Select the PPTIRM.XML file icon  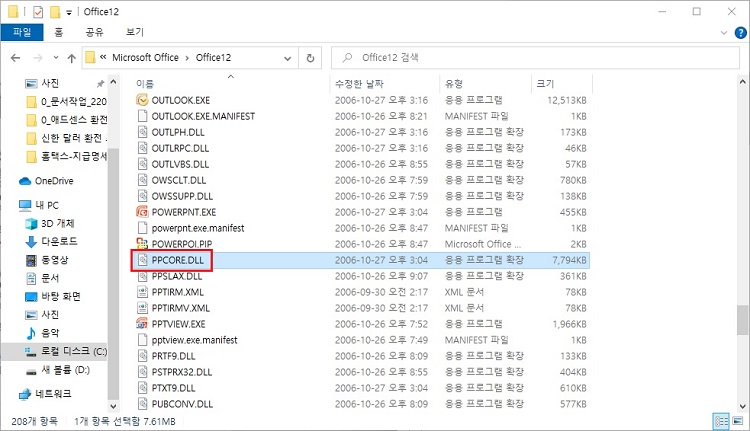[x=142, y=292]
